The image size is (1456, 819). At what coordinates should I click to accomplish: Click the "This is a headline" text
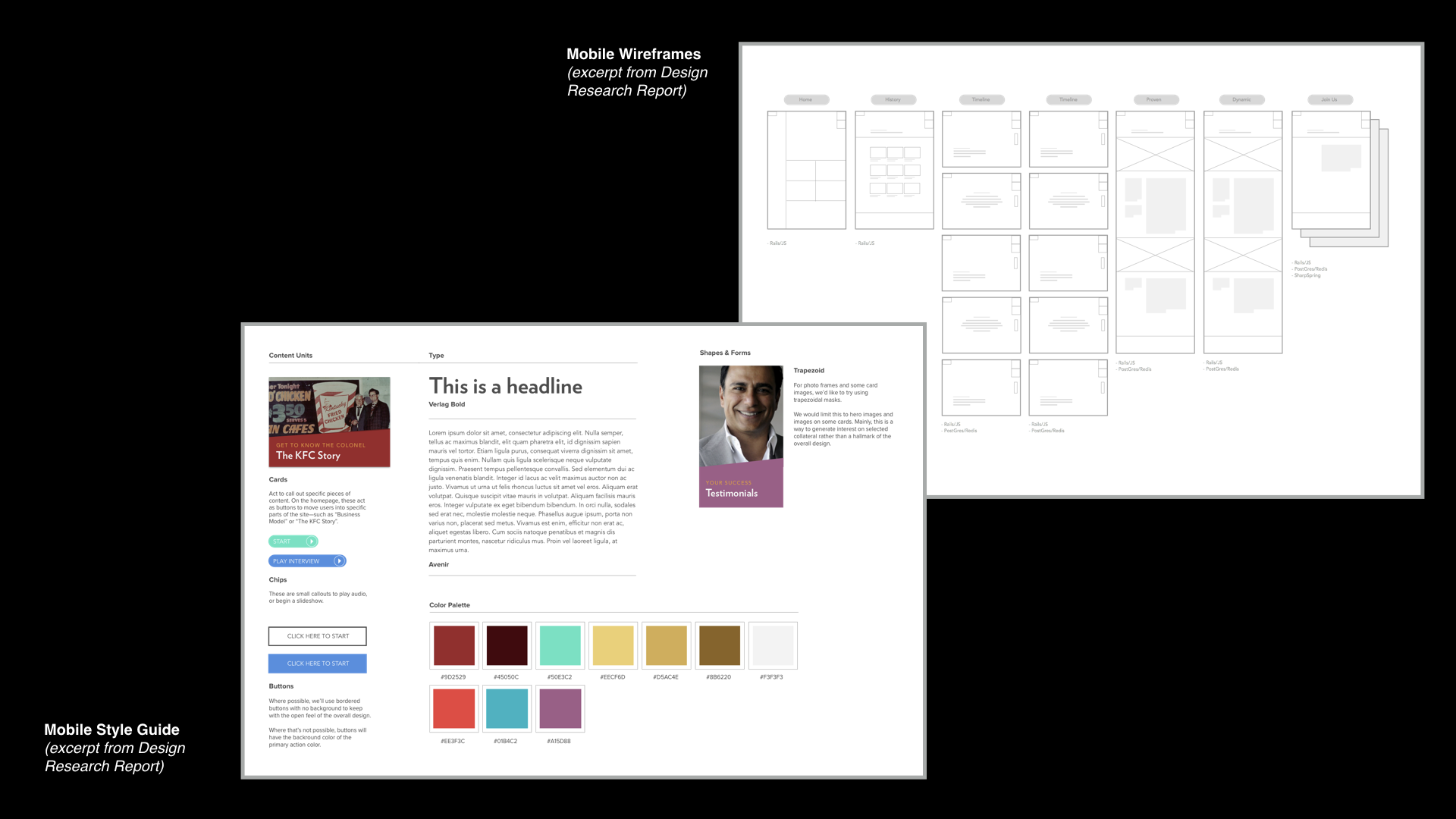coord(506,386)
